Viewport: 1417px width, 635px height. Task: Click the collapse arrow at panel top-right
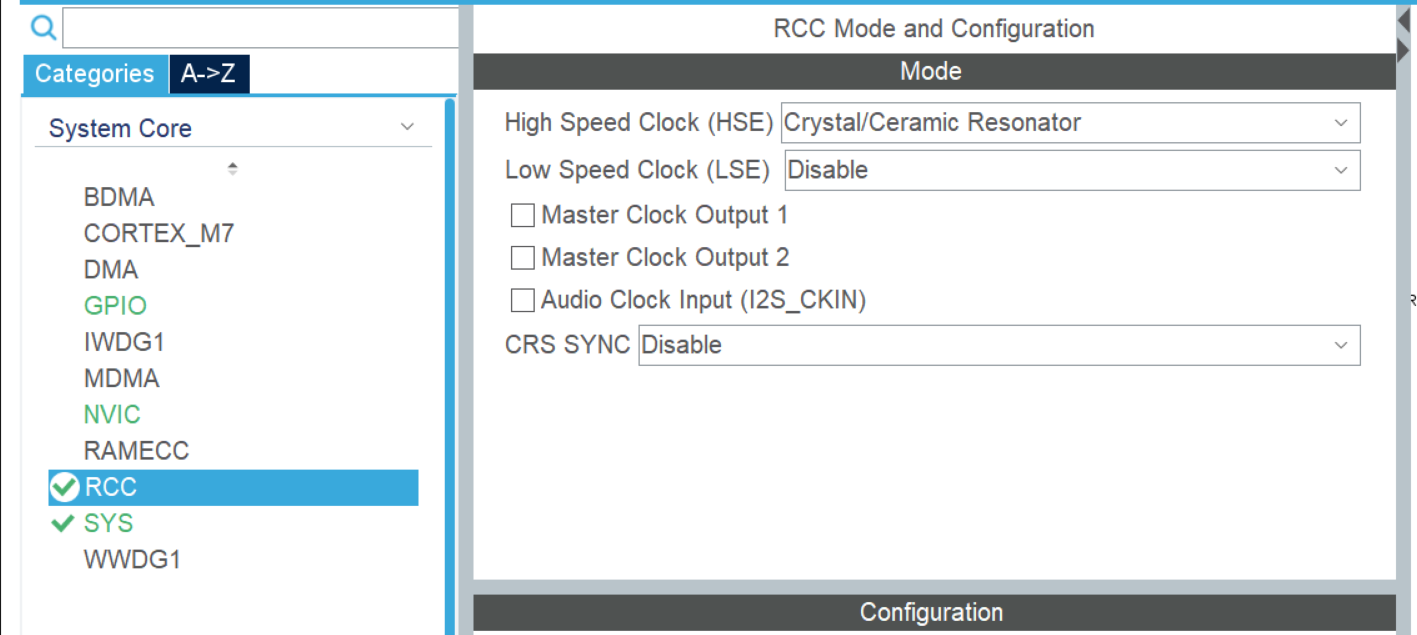(1404, 19)
